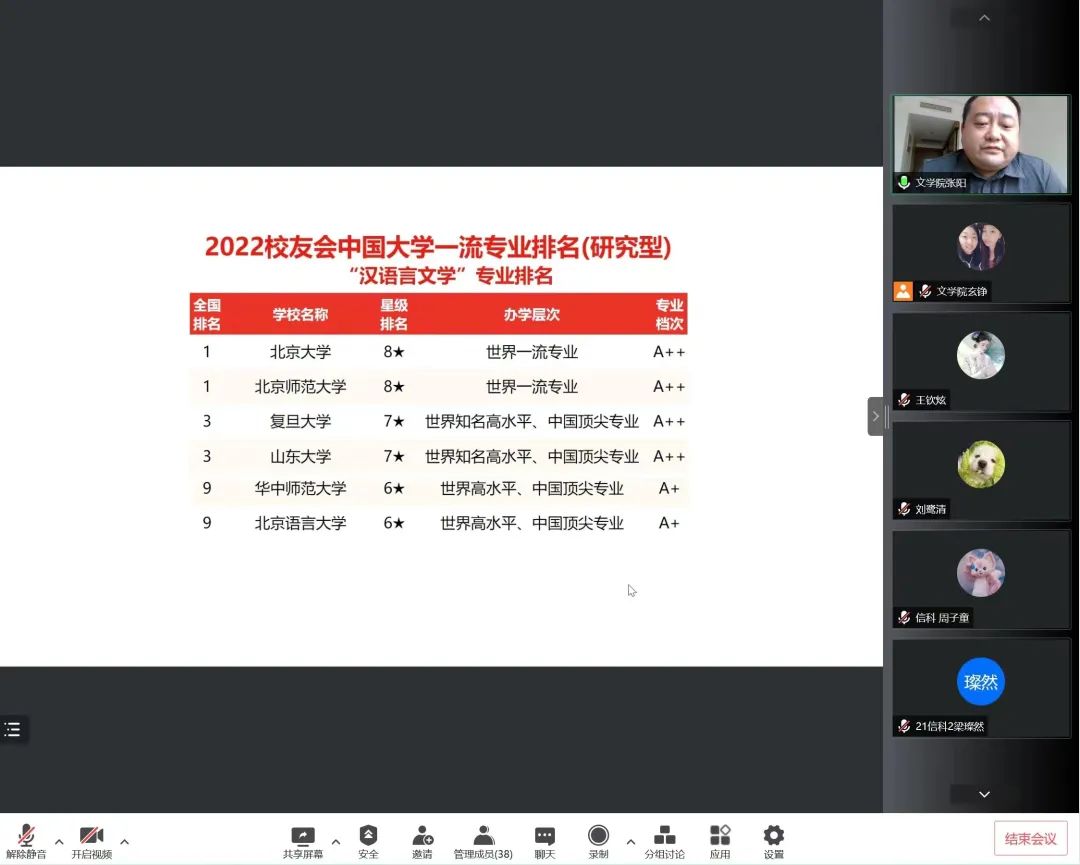1080x865 pixels.
Task: Show next participants with the down chevron
Action: [x=984, y=794]
